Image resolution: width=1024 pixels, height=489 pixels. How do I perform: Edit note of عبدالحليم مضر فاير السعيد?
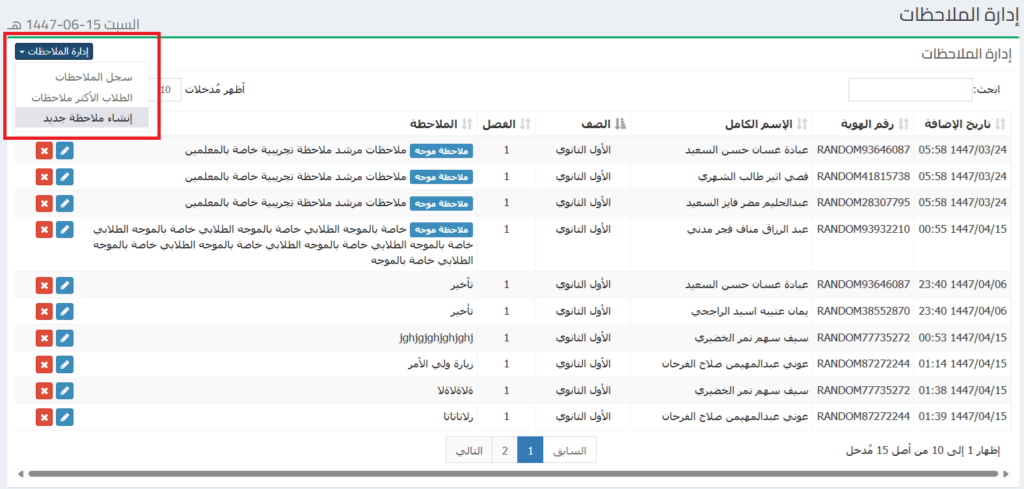65,203
